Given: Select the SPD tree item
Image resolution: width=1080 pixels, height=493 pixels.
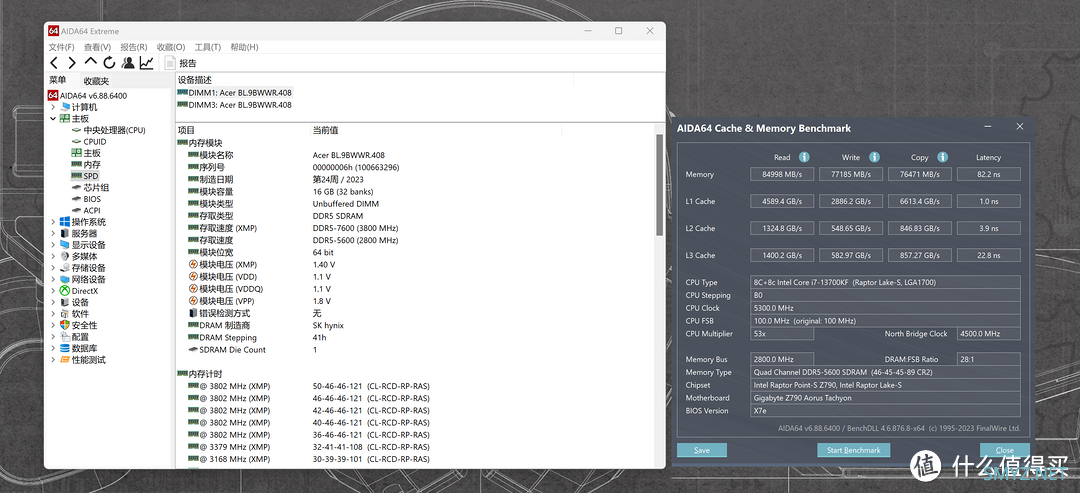Looking at the screenshot, I should 85,176.
